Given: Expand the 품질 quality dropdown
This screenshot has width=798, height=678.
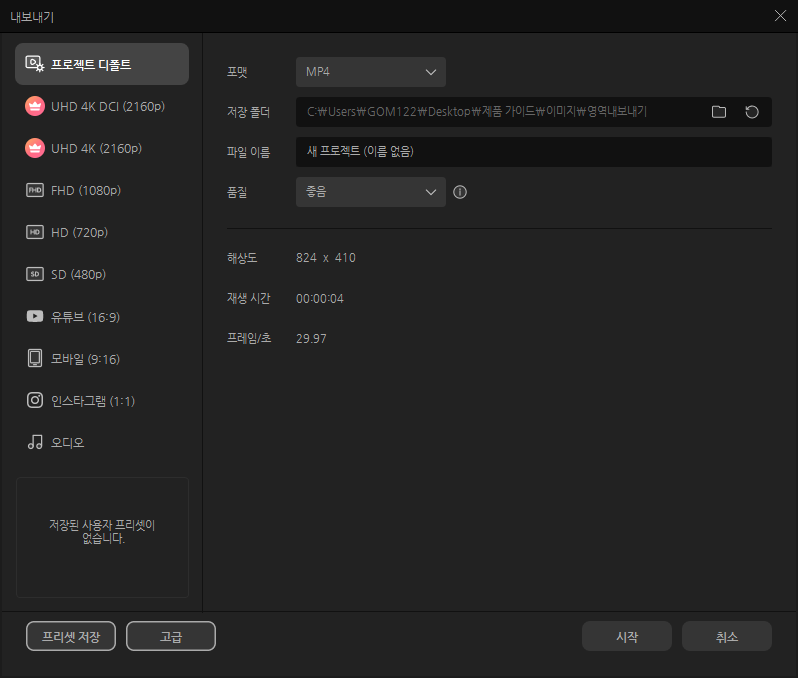Looking at the screenshot, I should [x=370, y=192].
